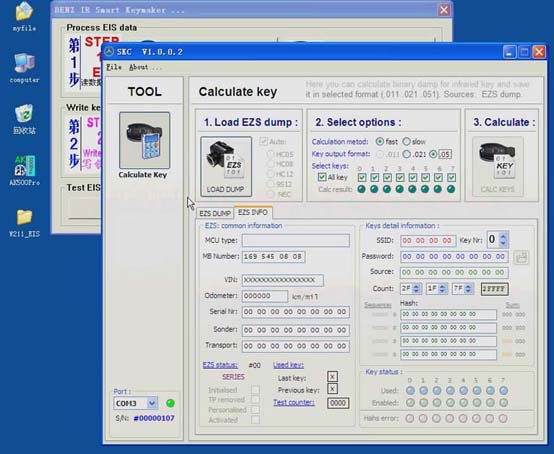The height and width of the screenshot is (454, 554).
Task: Toggle the key 7 checkbox
Action: (451, 177)
